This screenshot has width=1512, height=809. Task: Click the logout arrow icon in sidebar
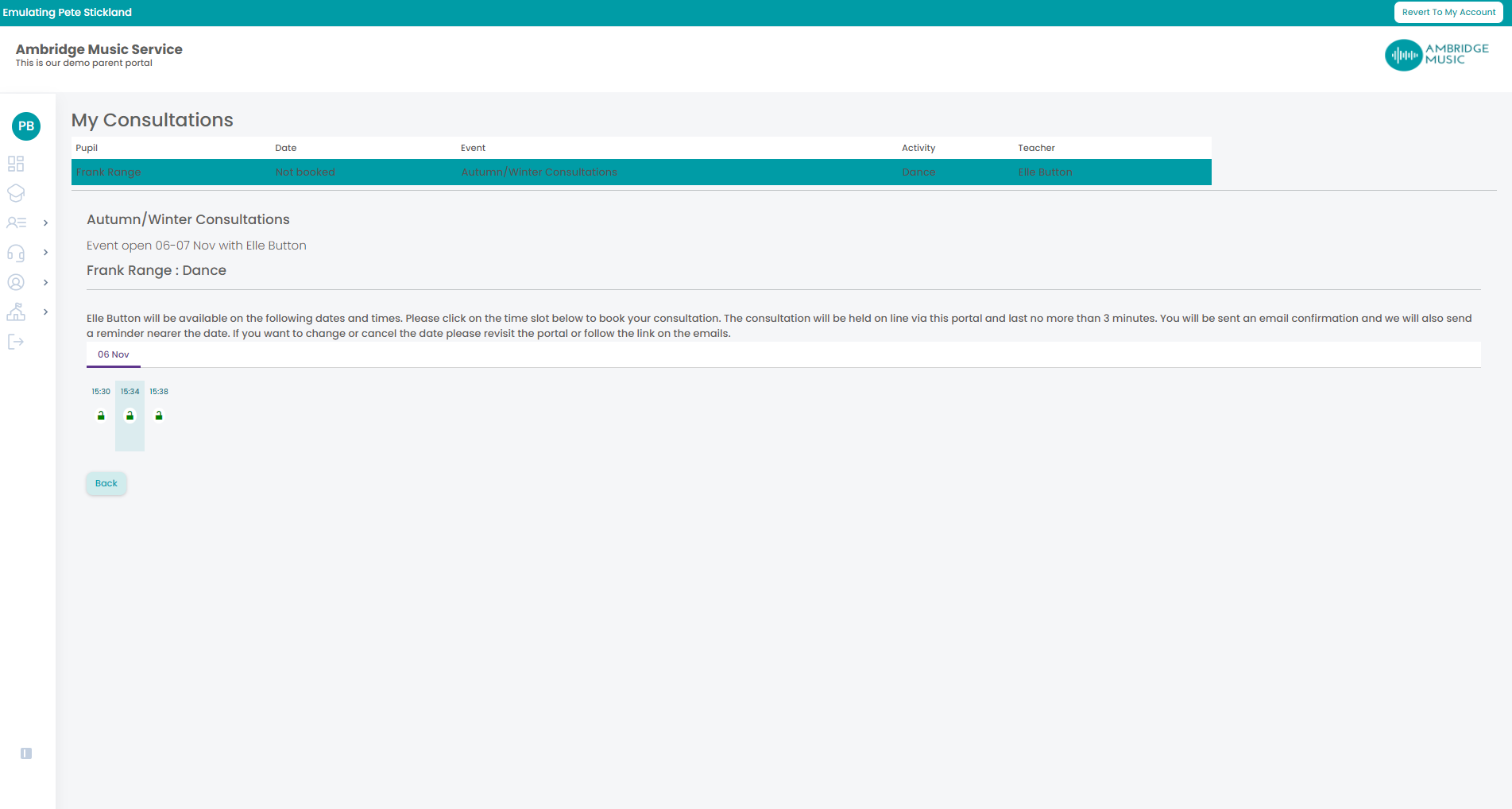pyautogui.click(x=16, y=342)
